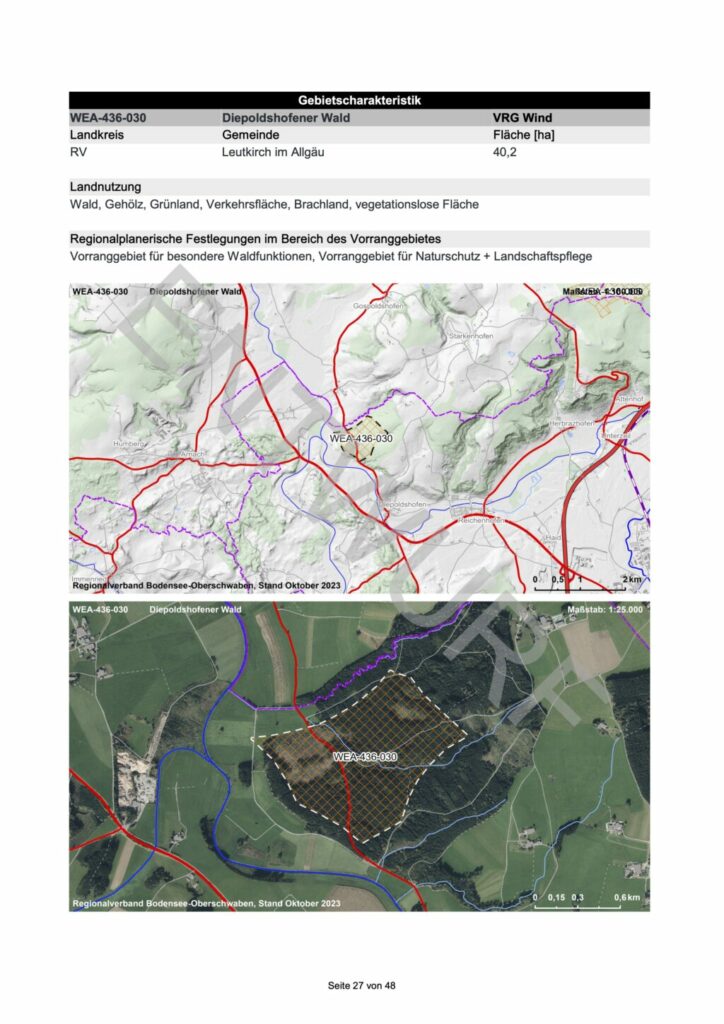724x1024 pixels.
Task: Click the Maßstab 1:25.000 label
Action: [604, 608]
